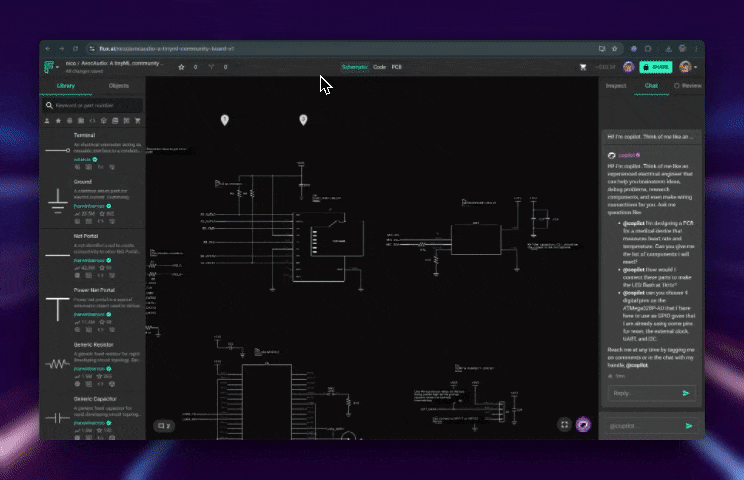The width and height of the screenshot is (744, 480).
Task: Select the Net Portal part
Action: (x=93, y=256)
